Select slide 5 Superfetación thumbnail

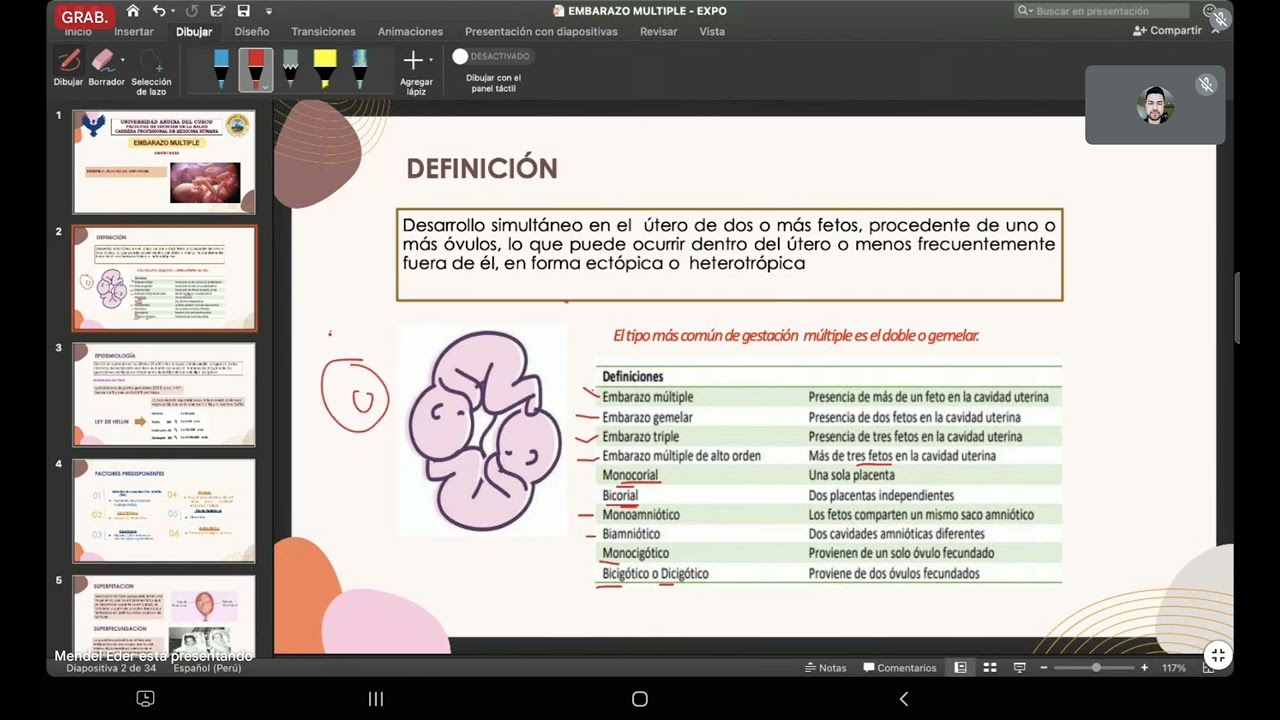coord(164,614)
